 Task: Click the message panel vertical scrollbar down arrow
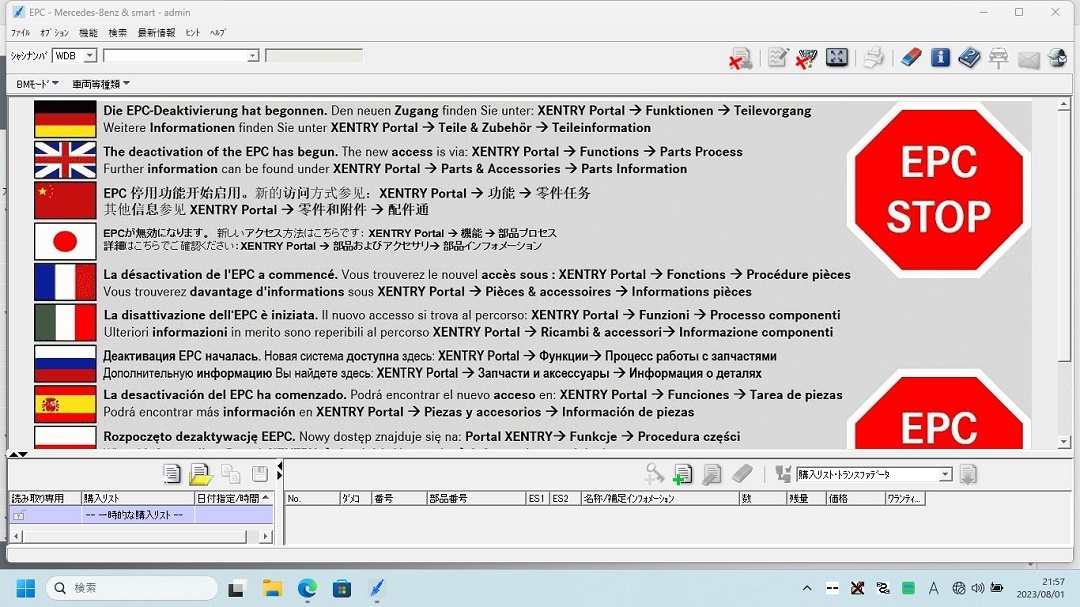[x=1064, y=442]
